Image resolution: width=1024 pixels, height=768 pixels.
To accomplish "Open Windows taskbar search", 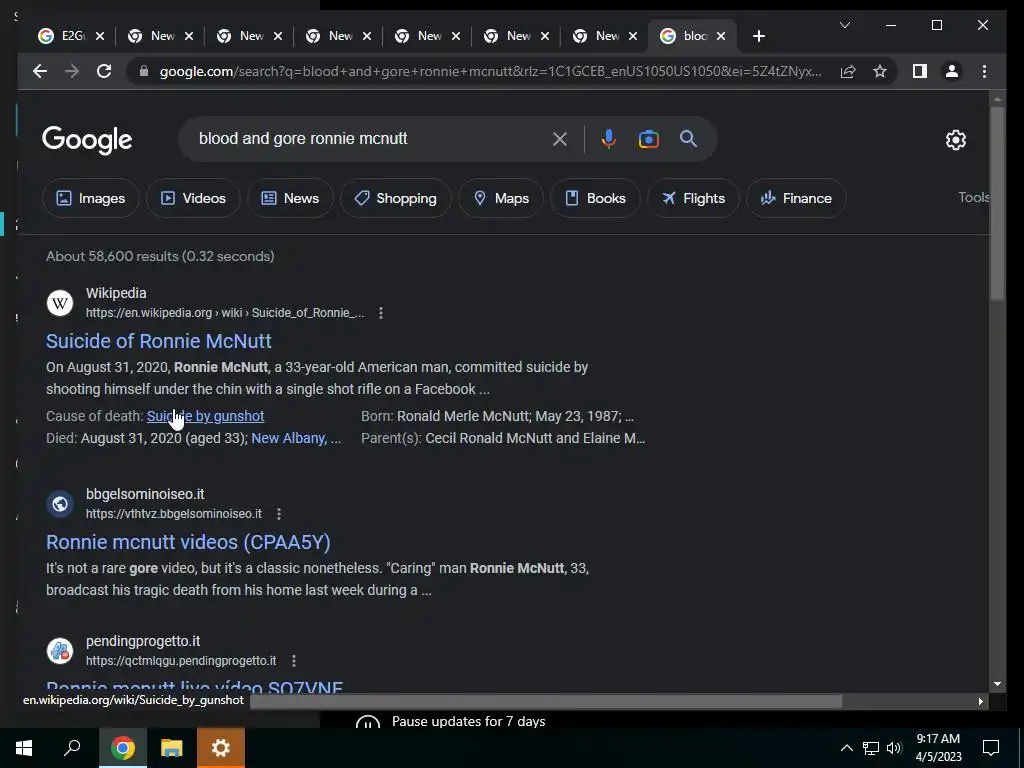I will [x=72, y=748].
